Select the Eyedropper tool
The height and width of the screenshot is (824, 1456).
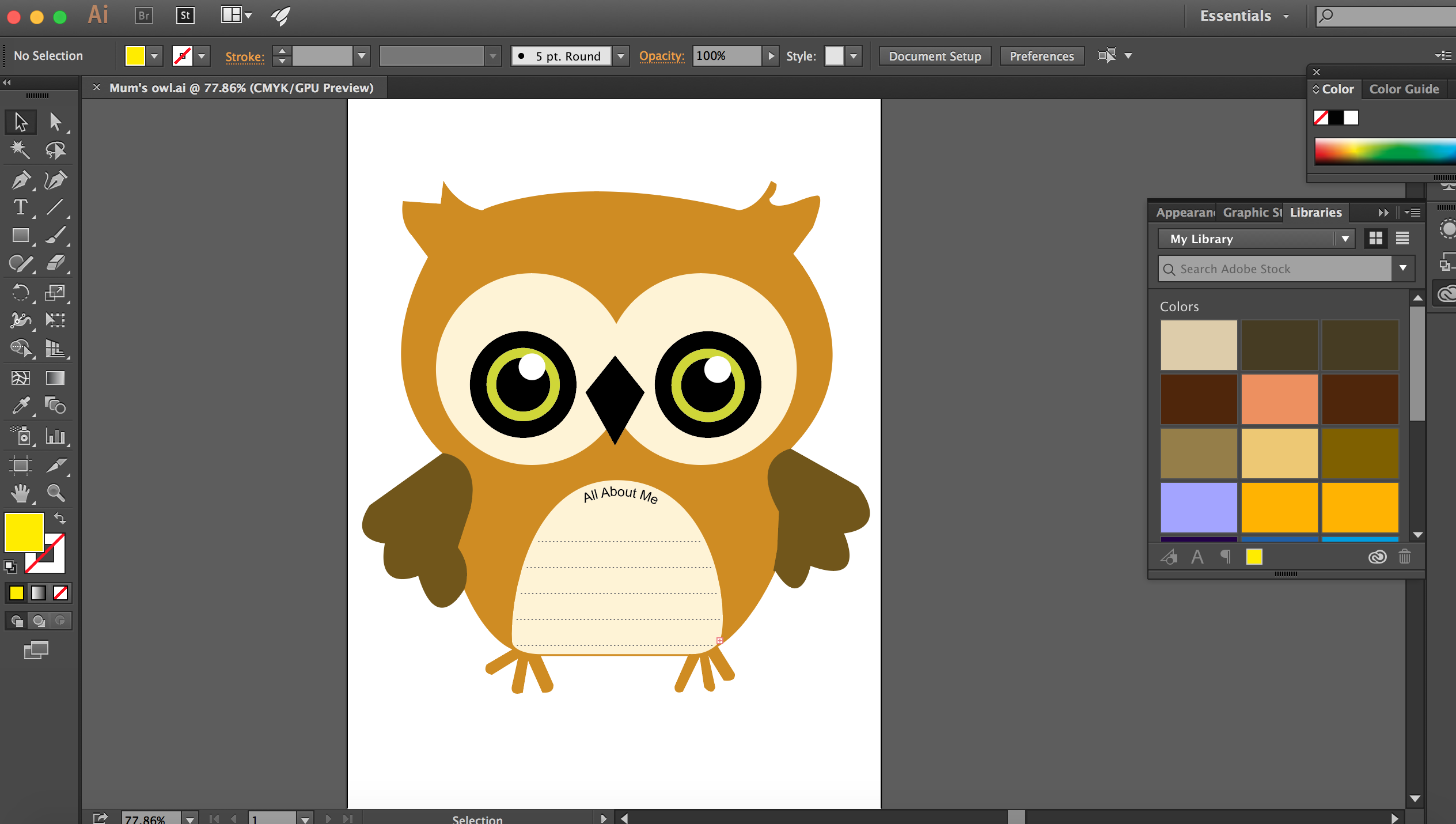21,406
